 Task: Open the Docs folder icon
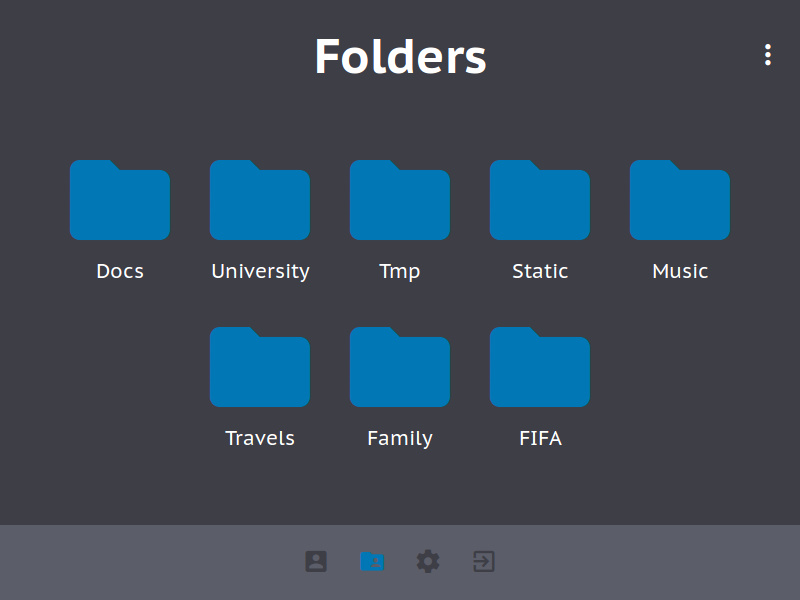tap(120, 200)
